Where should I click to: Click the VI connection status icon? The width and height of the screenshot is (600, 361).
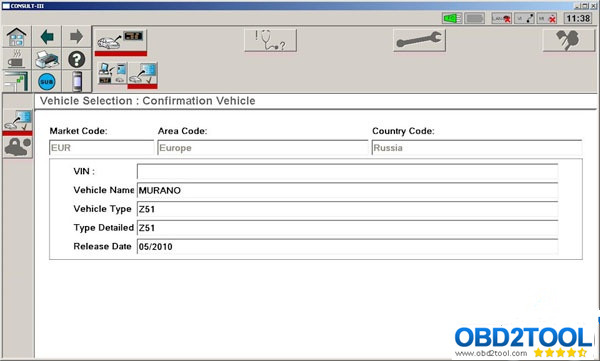(x=524, y=18)
